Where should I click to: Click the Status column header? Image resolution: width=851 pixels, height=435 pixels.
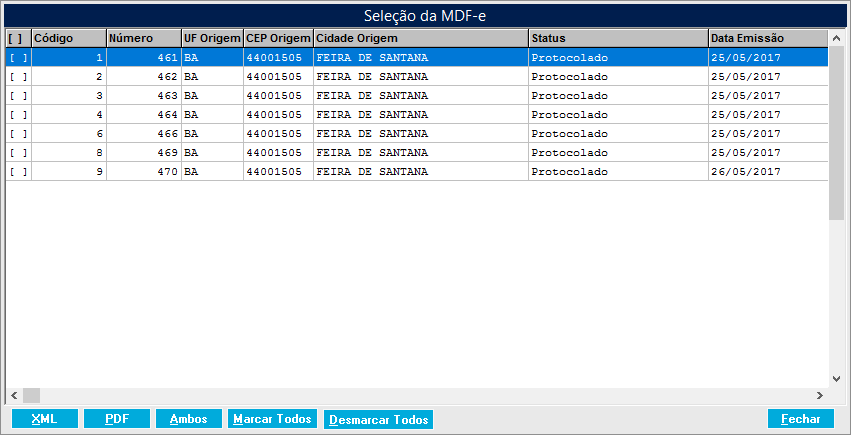coord(619,39)
